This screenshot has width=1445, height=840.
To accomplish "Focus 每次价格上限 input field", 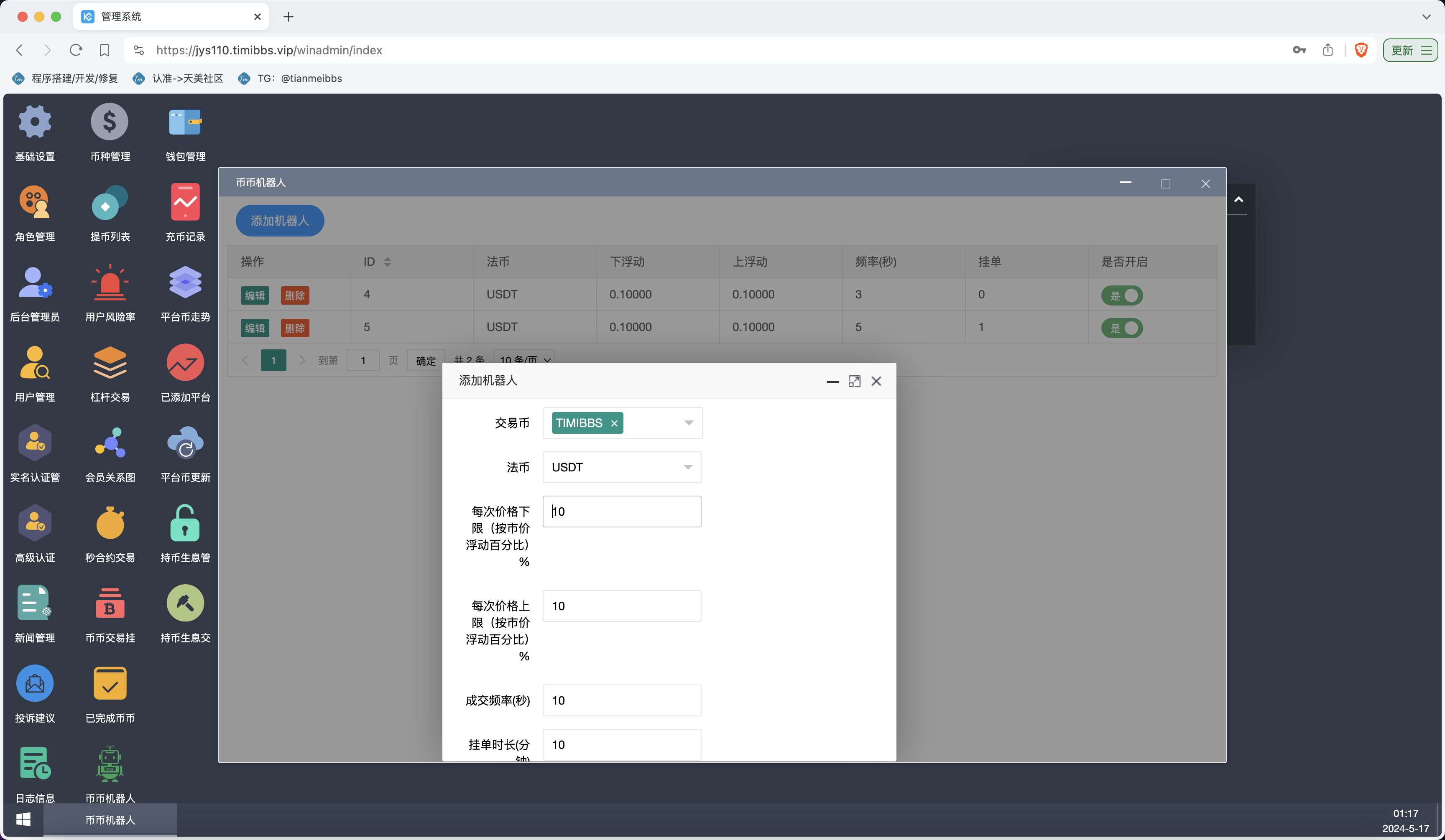I will tap(622, 606).
